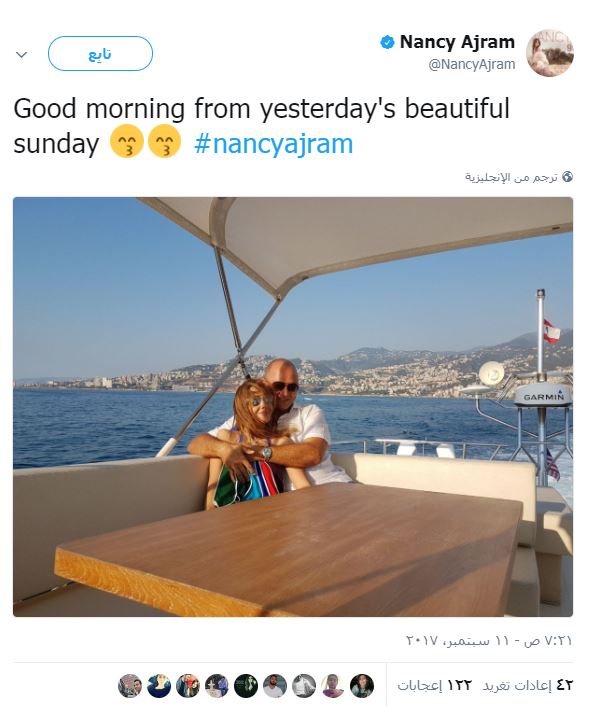Screen dimensions: 598x706
Task: Open Nancy Ajram's profile picture
Action: click(x=549, y=53)
